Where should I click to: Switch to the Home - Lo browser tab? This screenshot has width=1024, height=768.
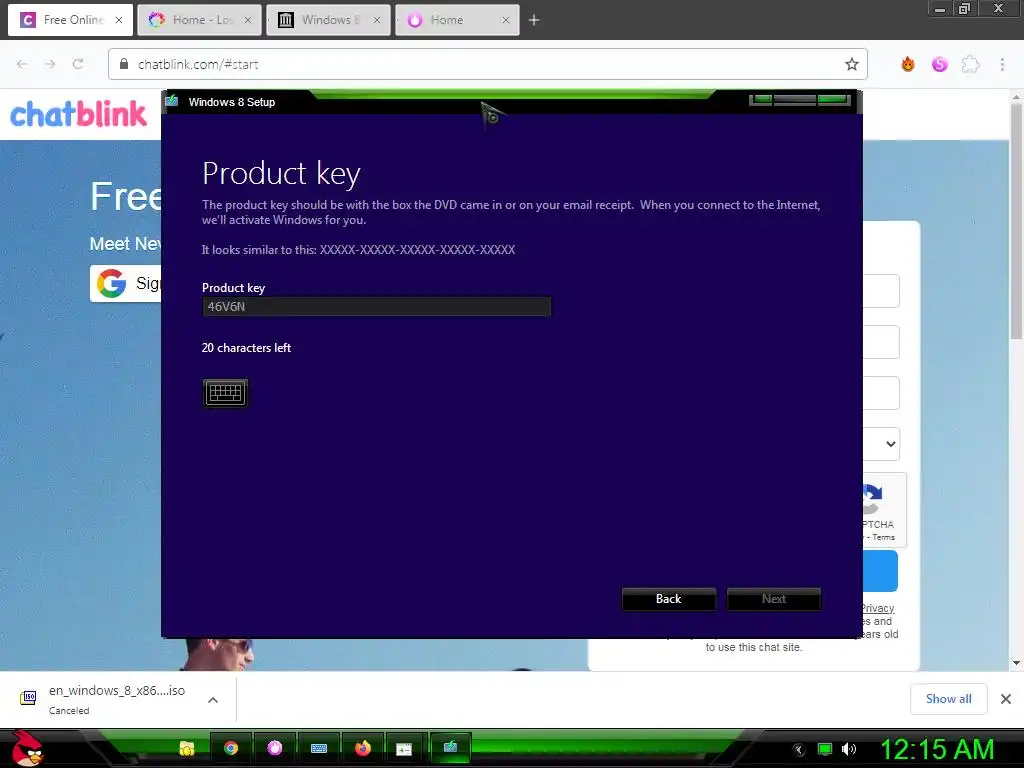click(x=199, y=20)
